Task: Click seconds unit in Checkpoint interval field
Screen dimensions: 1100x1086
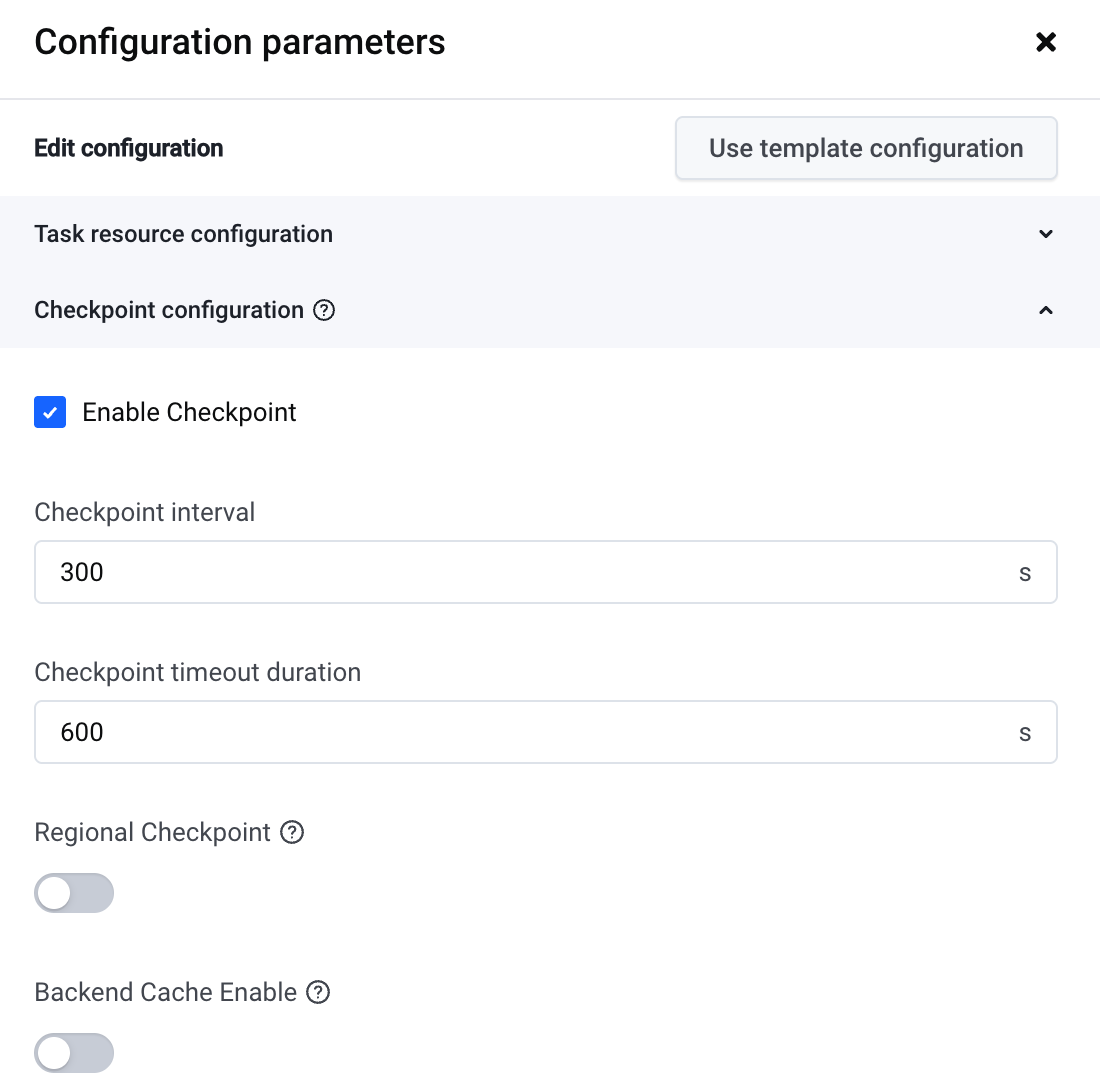Action: pyautogui.click(x=1025, y=573)
